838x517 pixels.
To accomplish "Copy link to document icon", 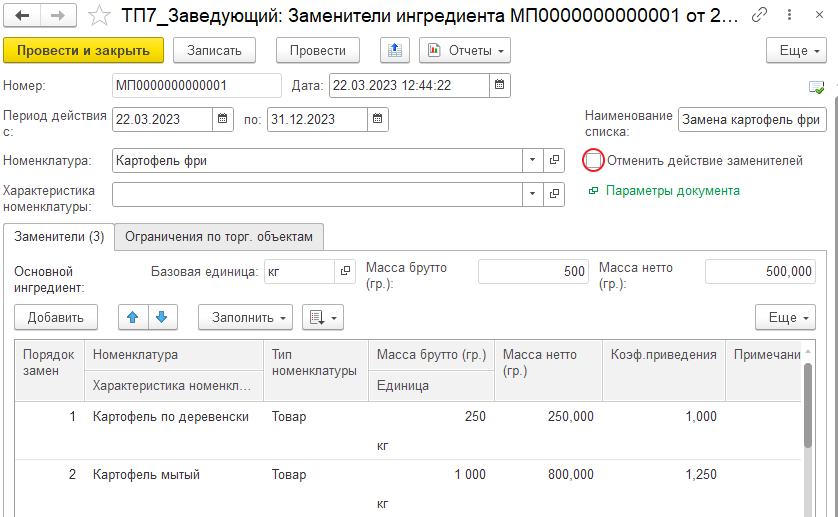I will coord(760,15).
